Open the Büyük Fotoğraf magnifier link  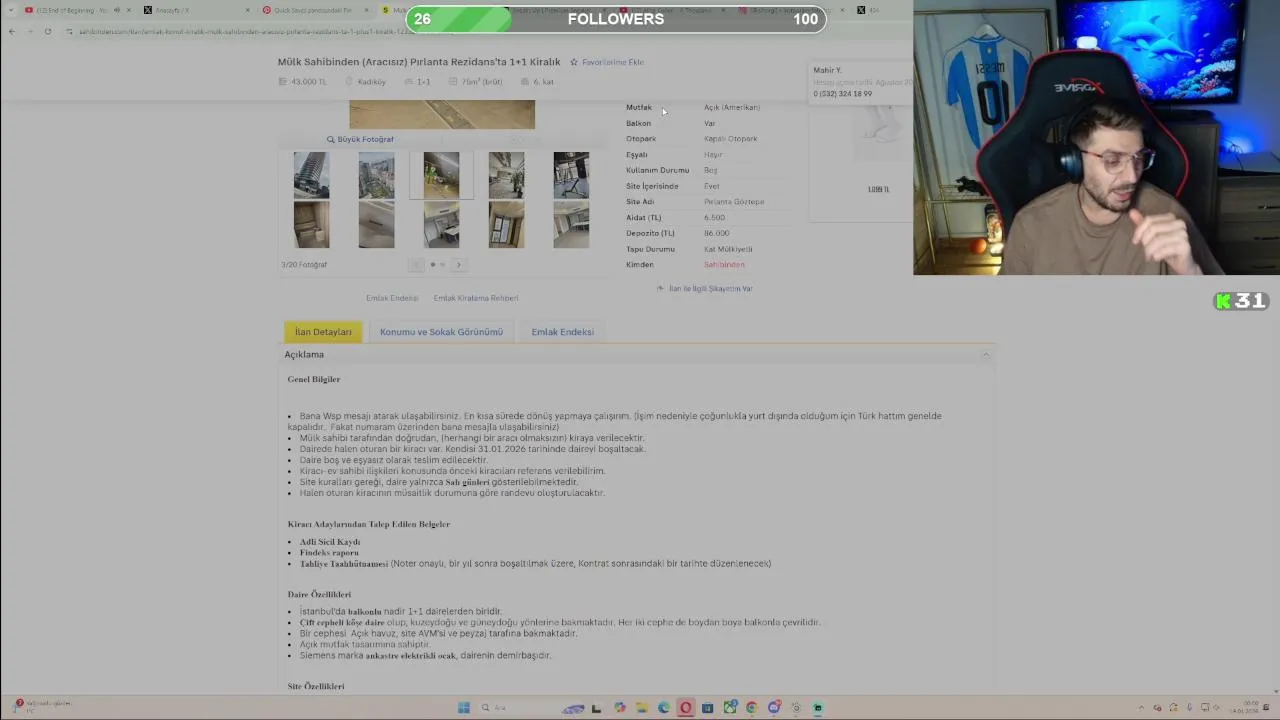pos(360,139)
